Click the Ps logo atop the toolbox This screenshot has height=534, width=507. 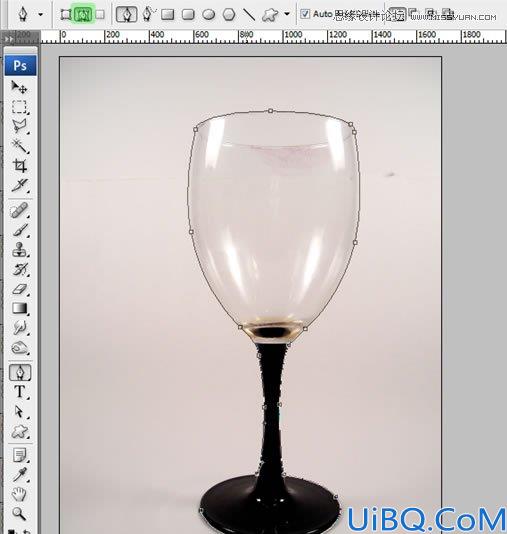click(x=20, y=65)
